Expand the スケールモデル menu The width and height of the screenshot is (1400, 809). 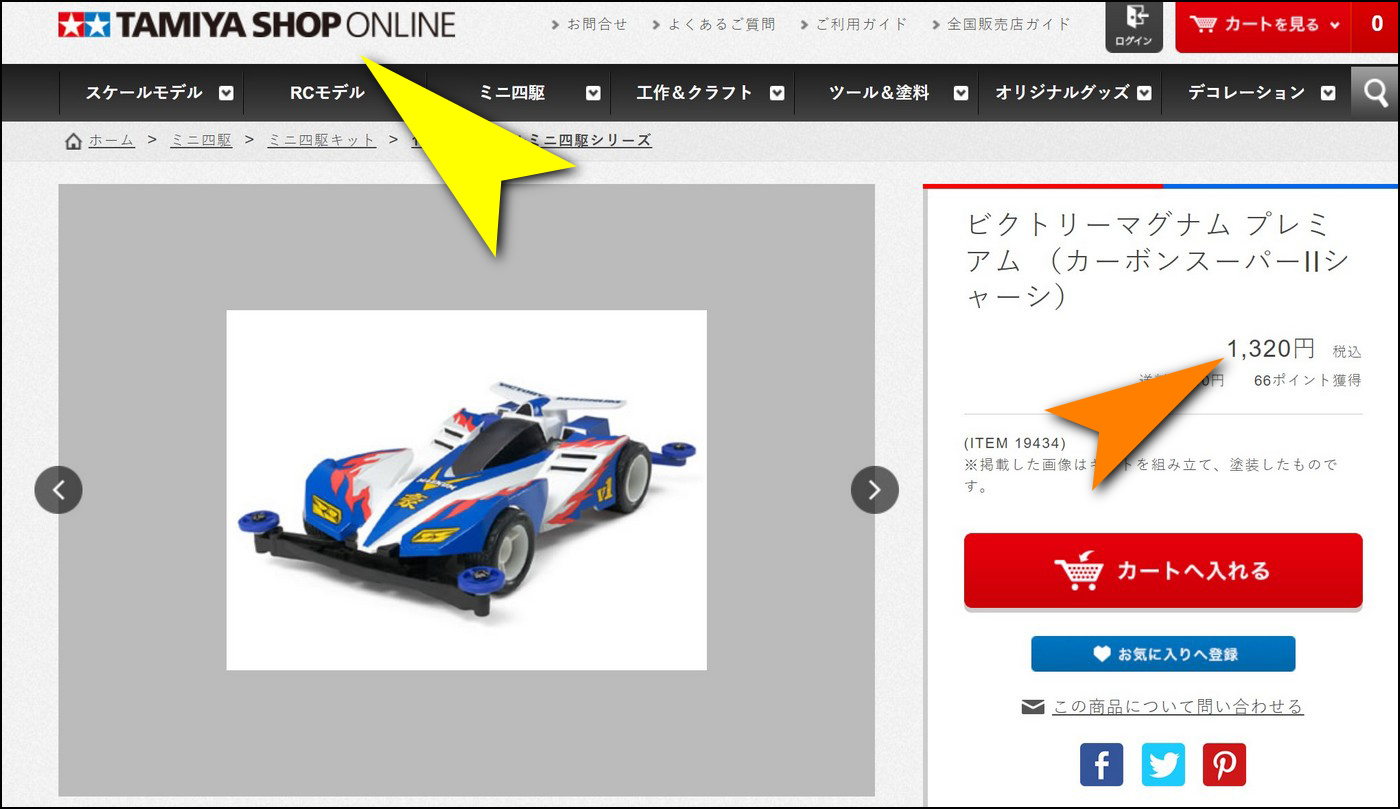(x=226, y=93)
